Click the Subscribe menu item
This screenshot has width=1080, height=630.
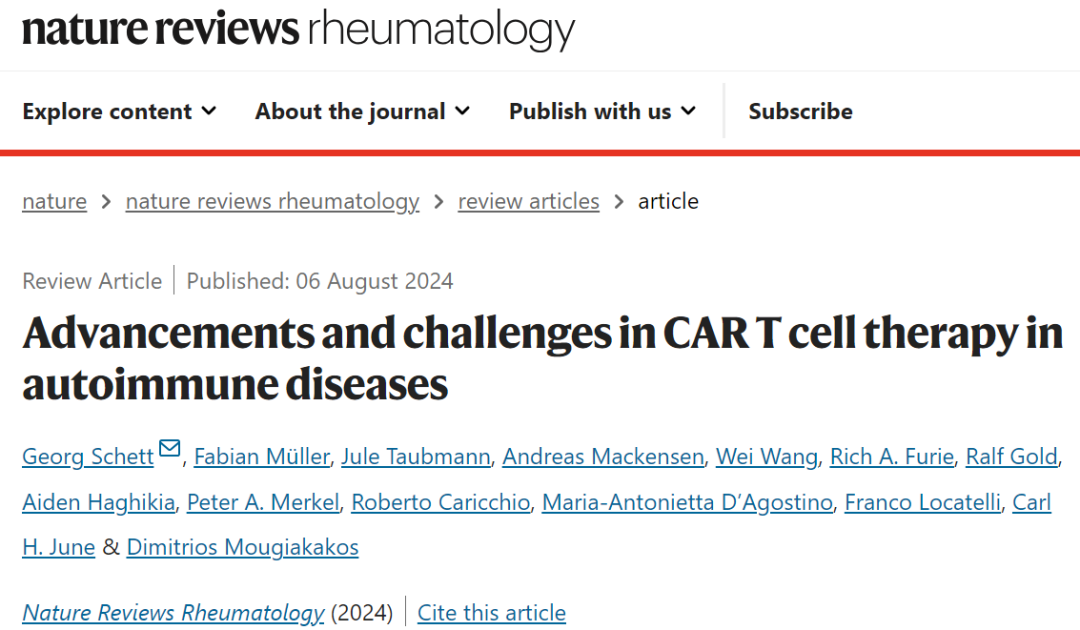tap(800, 112)
